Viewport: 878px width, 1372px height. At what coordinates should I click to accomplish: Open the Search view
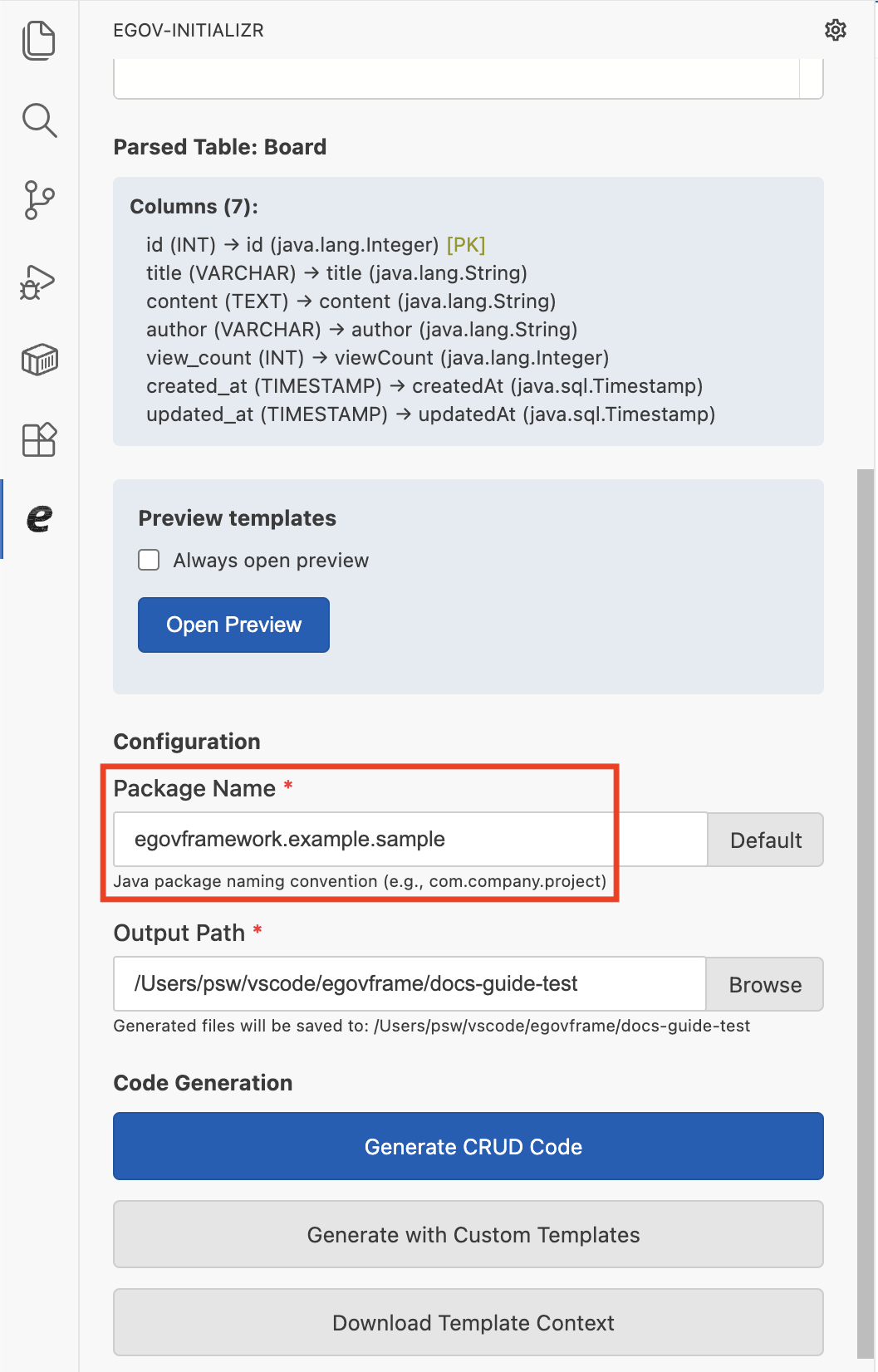click(x=39, y=120)
